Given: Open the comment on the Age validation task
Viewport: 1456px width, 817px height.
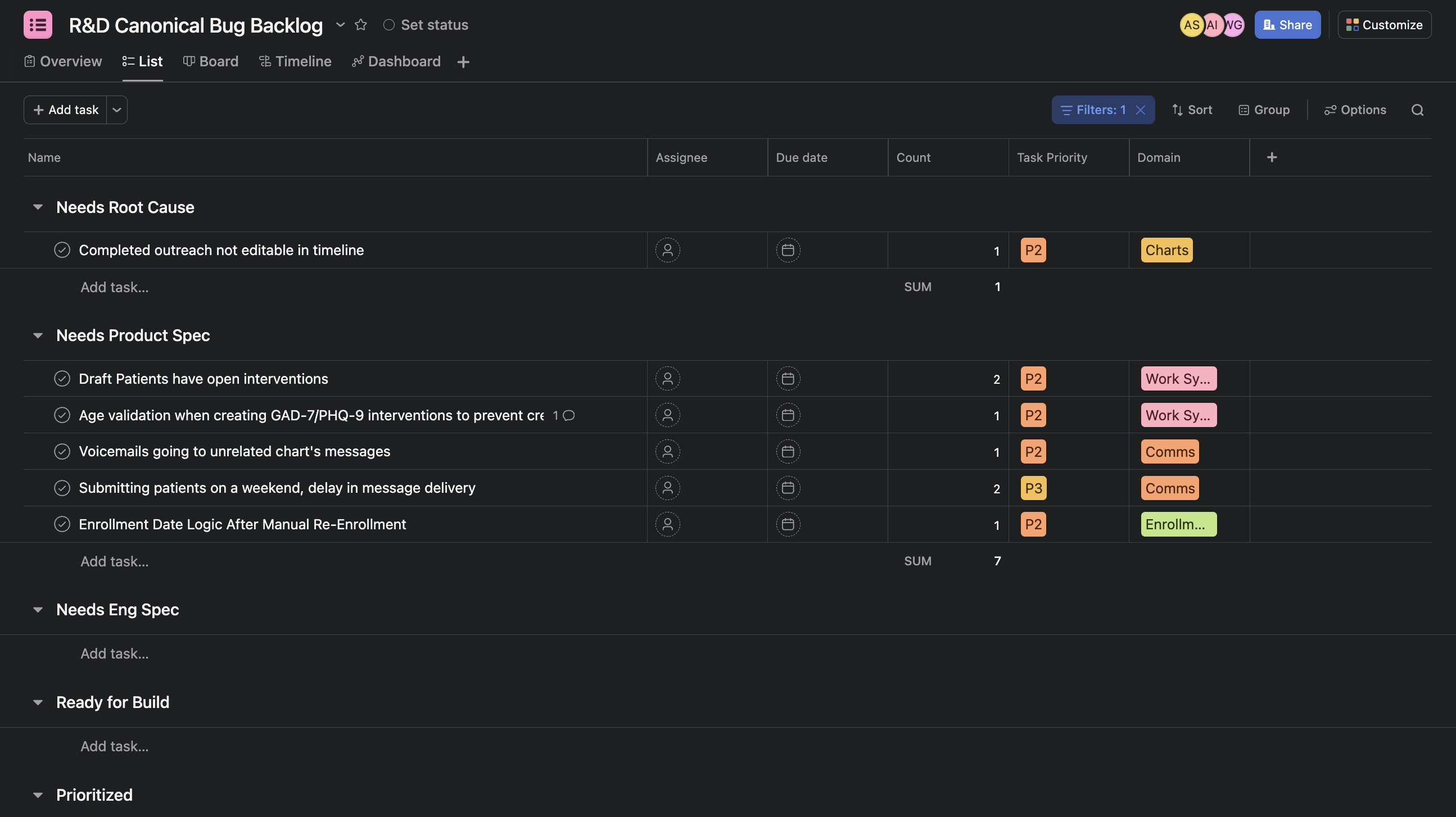Looking at the screenshot, I should tap(568, 415).
